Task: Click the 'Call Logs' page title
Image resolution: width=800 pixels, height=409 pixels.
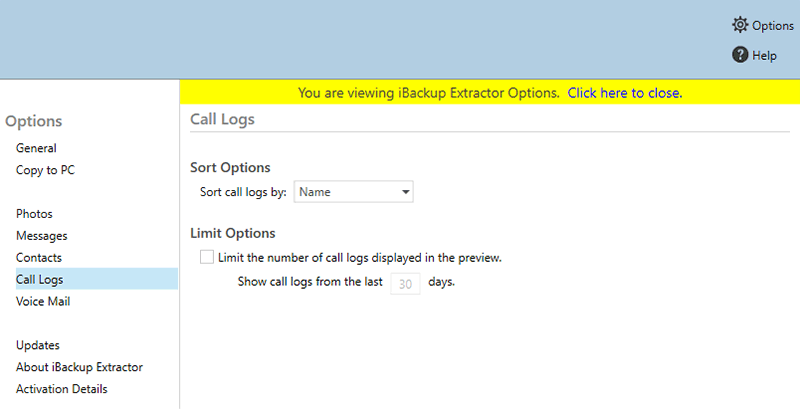Action: (x=222, y=119)
